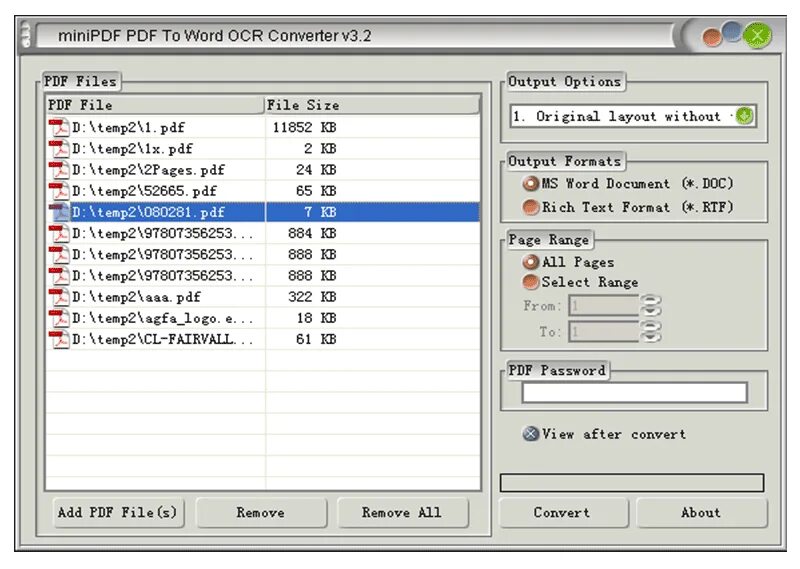Image resolution: width=800 pixels, height=569 pixels.
Task: Select the row D:\temp2\2Pages.pdf
Action: (263, 170)
